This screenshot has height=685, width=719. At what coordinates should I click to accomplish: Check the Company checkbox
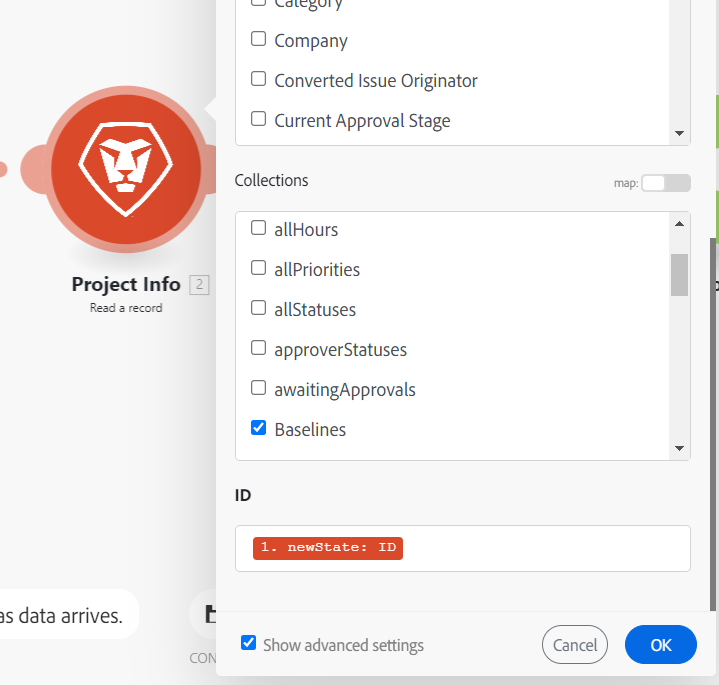[x=258, y=40]
